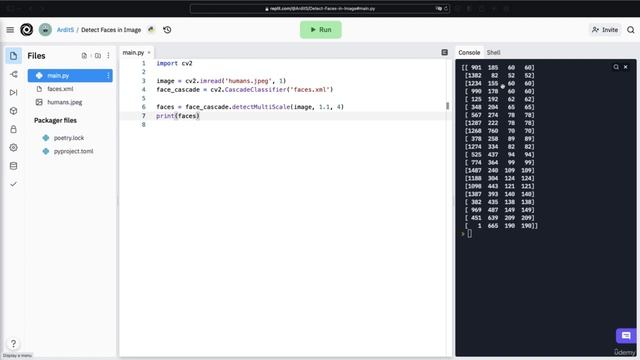Open the Files panel kebab menu
The height and width of the screenshot is (360, 640).
coord(108,56)
